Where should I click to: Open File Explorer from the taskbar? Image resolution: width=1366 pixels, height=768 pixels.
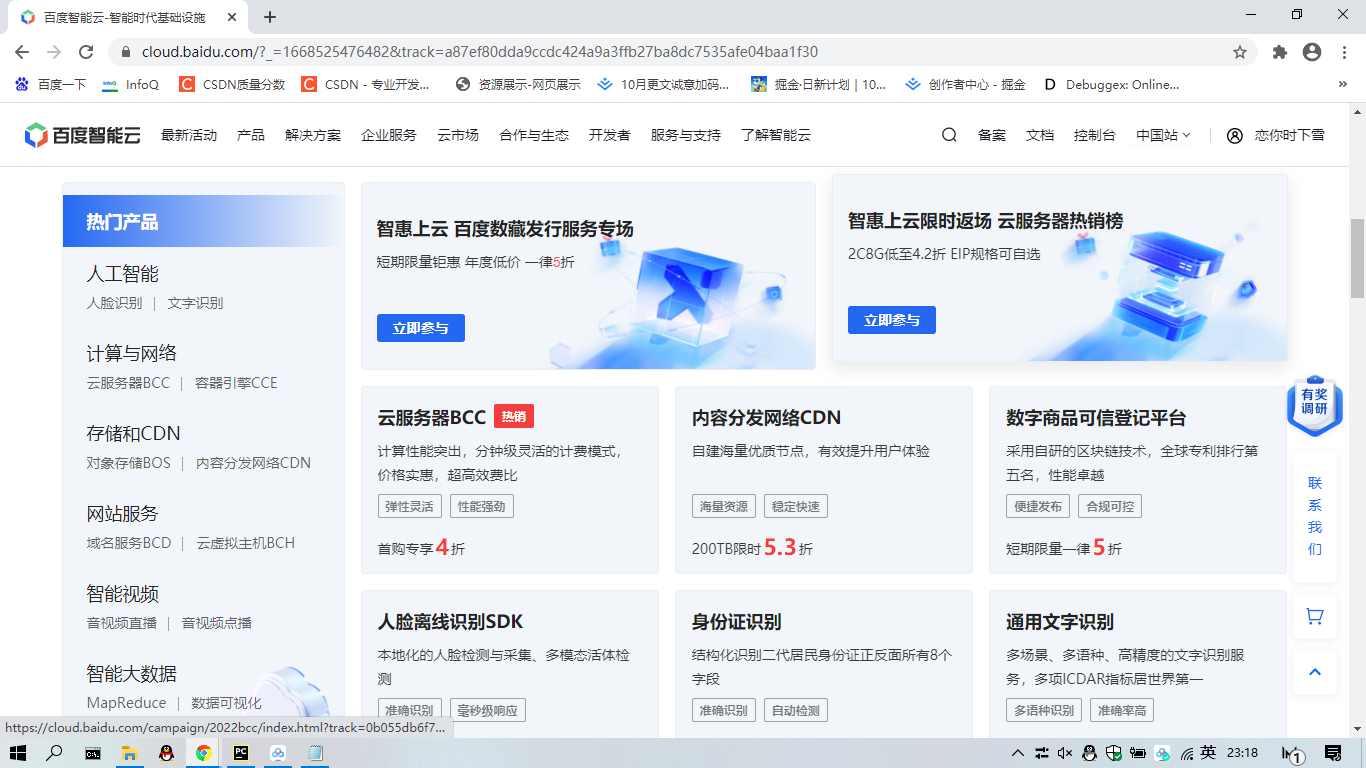click(129, 753)
